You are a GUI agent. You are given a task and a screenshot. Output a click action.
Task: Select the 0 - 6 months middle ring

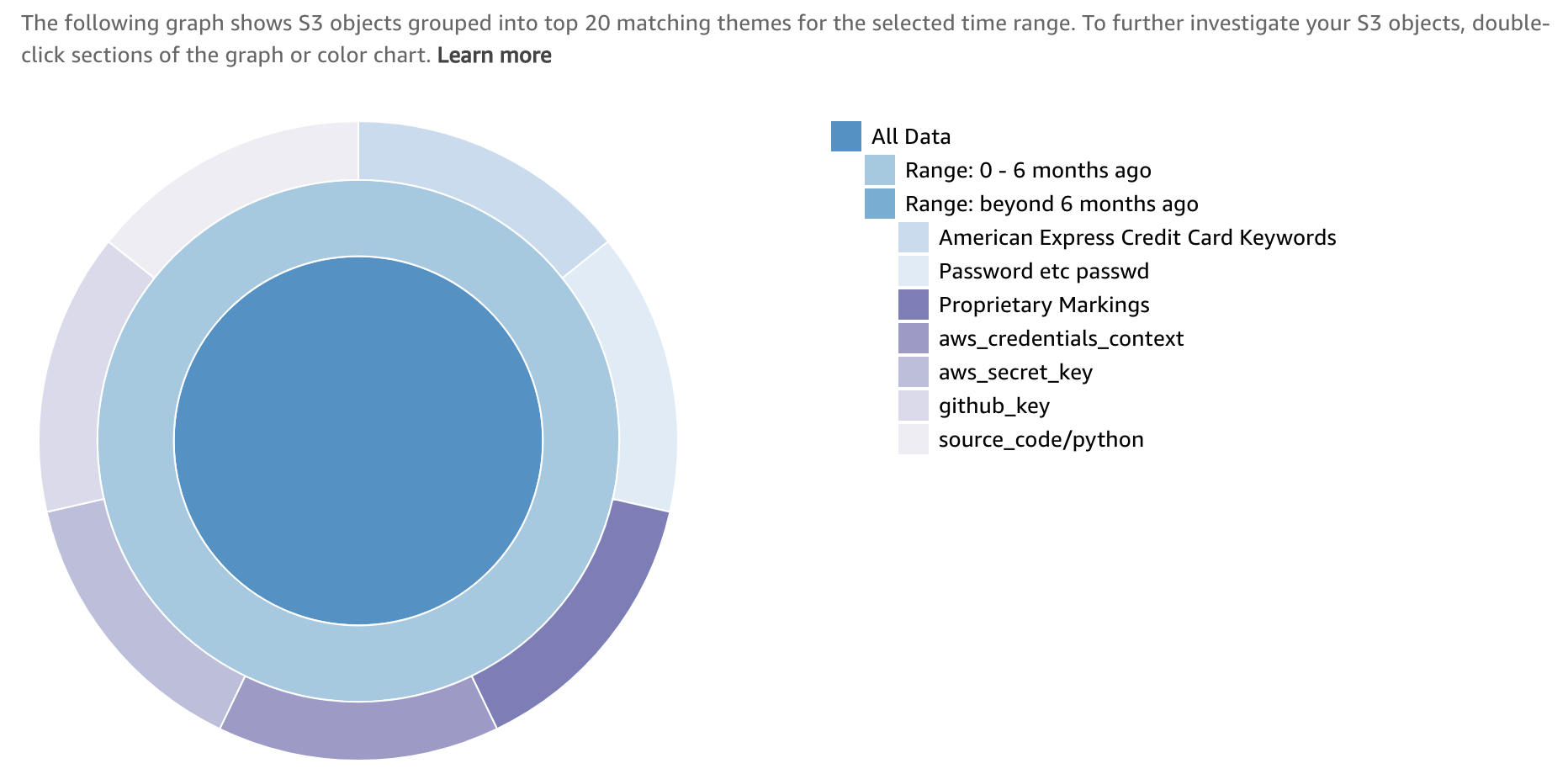coord(358,219)
